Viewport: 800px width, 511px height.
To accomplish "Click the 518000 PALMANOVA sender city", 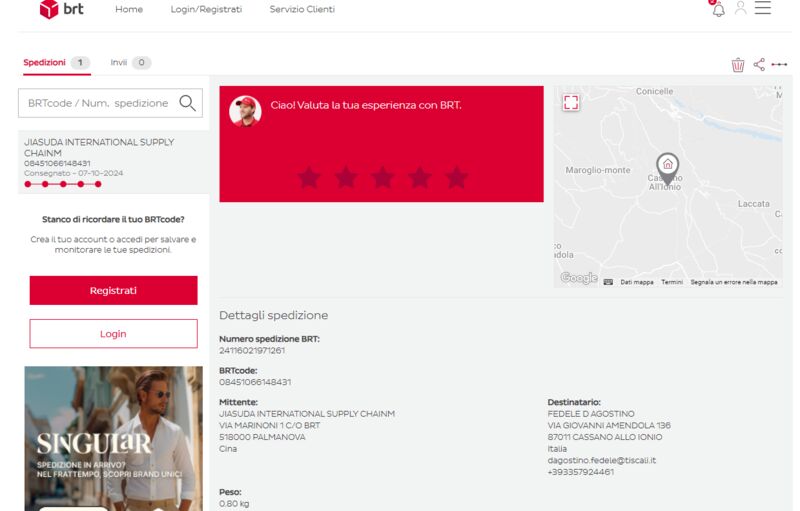I will [262, 437].
